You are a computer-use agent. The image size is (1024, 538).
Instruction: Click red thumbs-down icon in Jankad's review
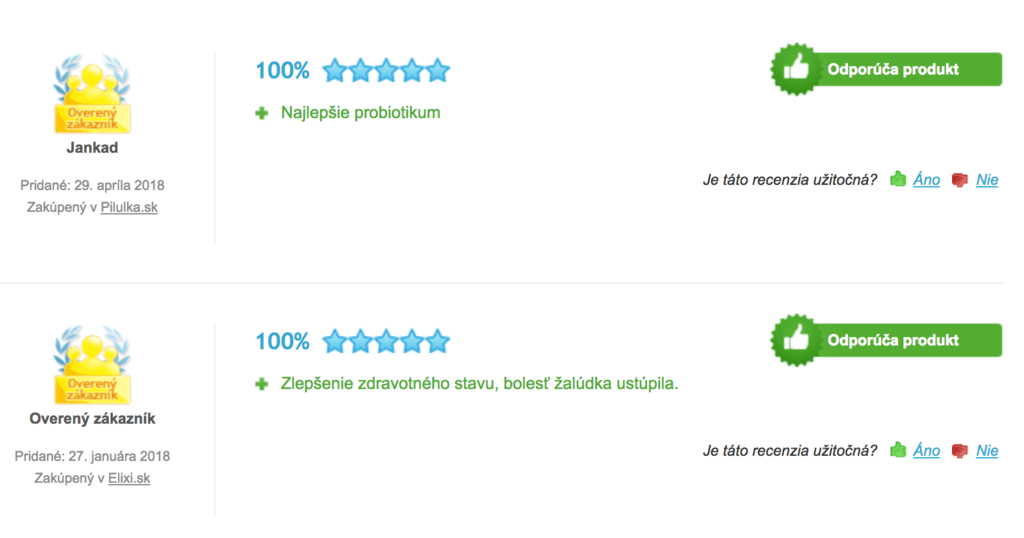point(959,180)
